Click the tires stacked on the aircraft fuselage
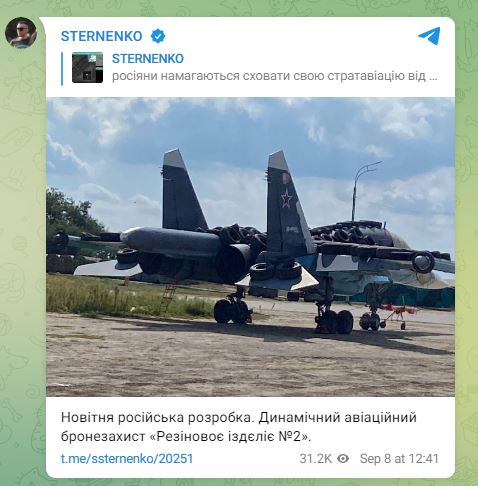This screenshot has width=478, height=486. point(347,232)
